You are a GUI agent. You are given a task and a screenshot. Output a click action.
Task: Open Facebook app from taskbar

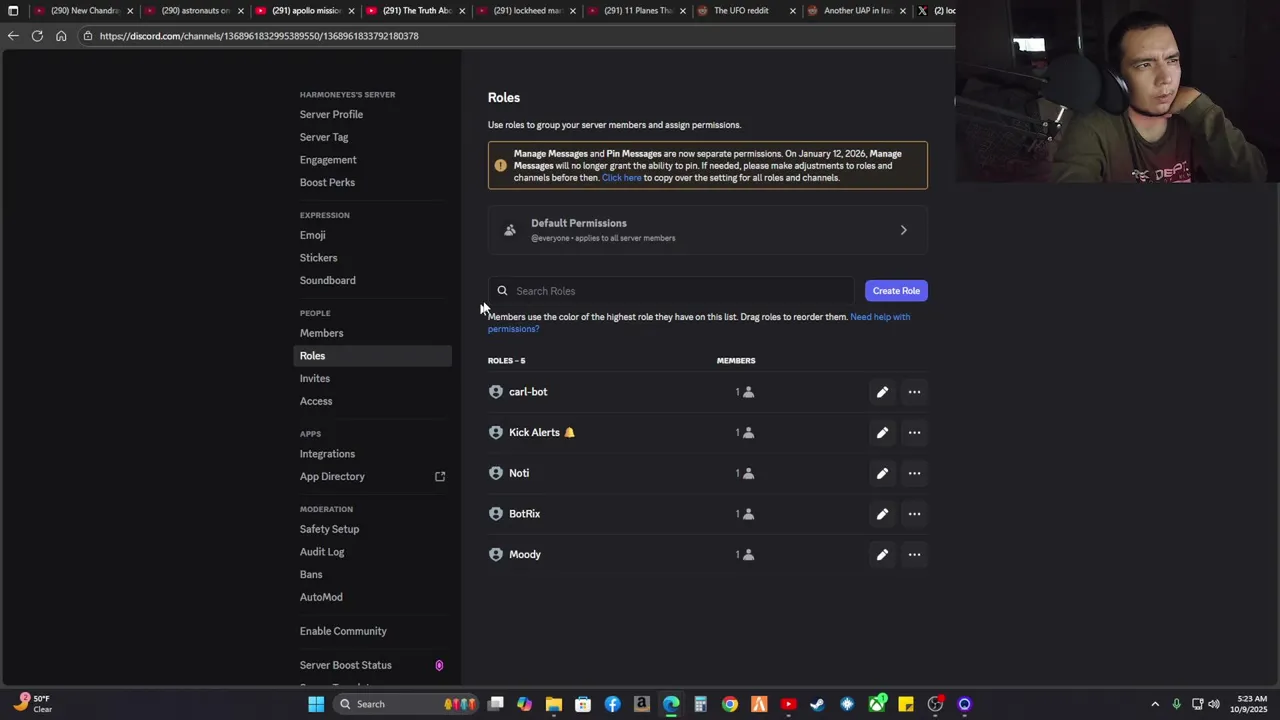pos(612,704)
